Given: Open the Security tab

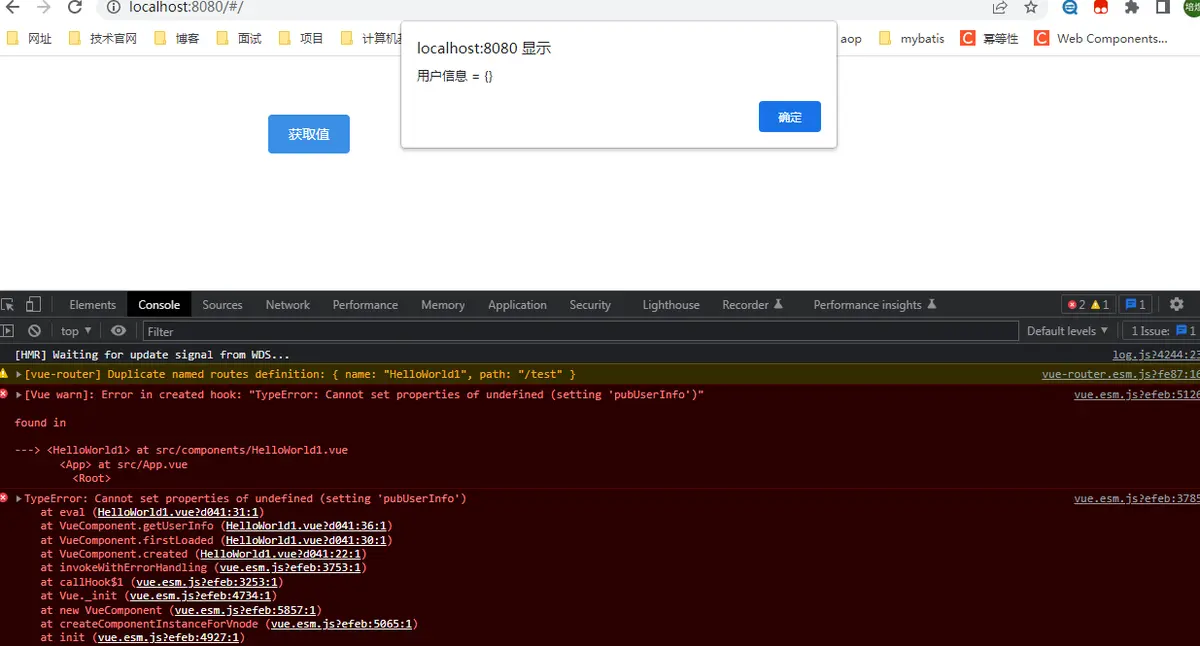Looking at the screenshot, I should [590, 305].
